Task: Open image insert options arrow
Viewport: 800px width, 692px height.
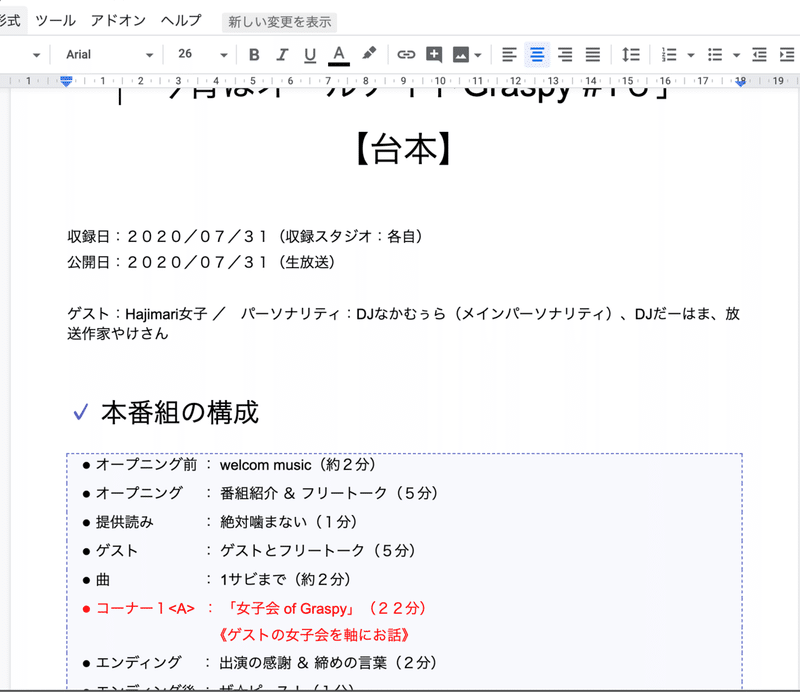Action: 478,55
